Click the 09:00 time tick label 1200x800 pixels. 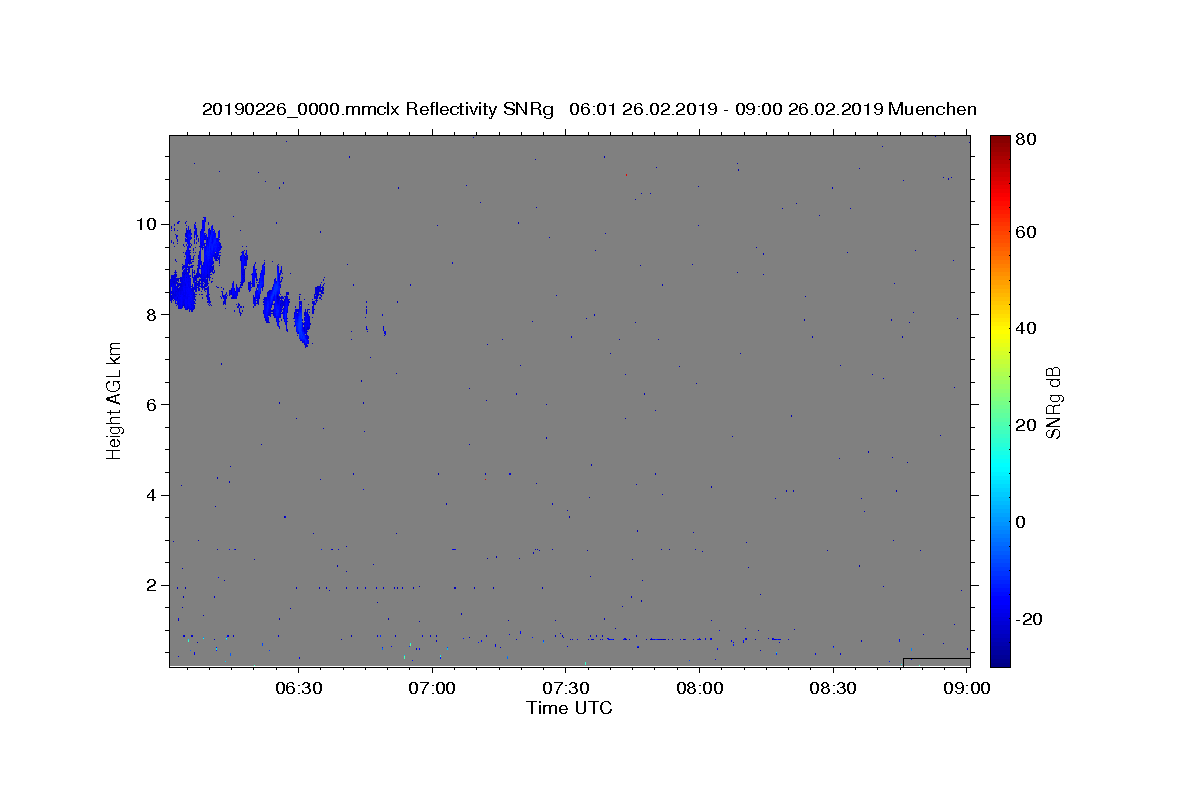966,688
